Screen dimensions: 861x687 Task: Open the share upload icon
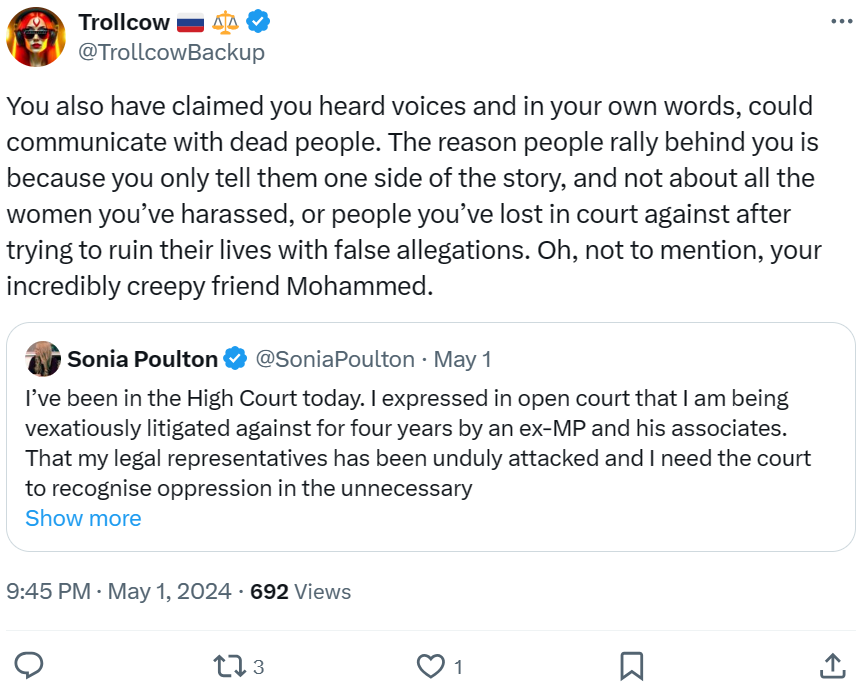point(832,666)
